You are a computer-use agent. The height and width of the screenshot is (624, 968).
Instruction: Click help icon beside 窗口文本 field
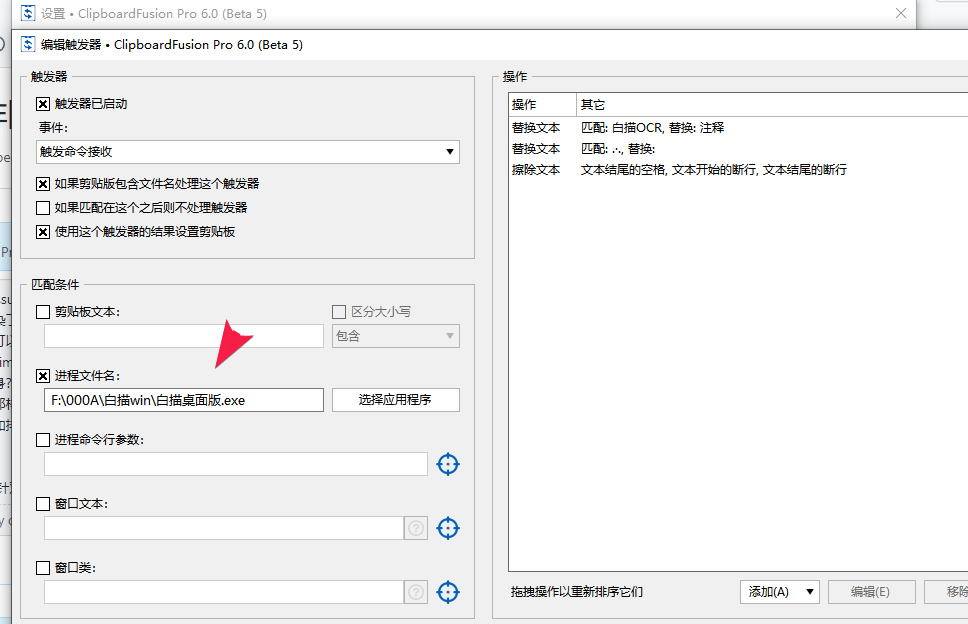416,528
